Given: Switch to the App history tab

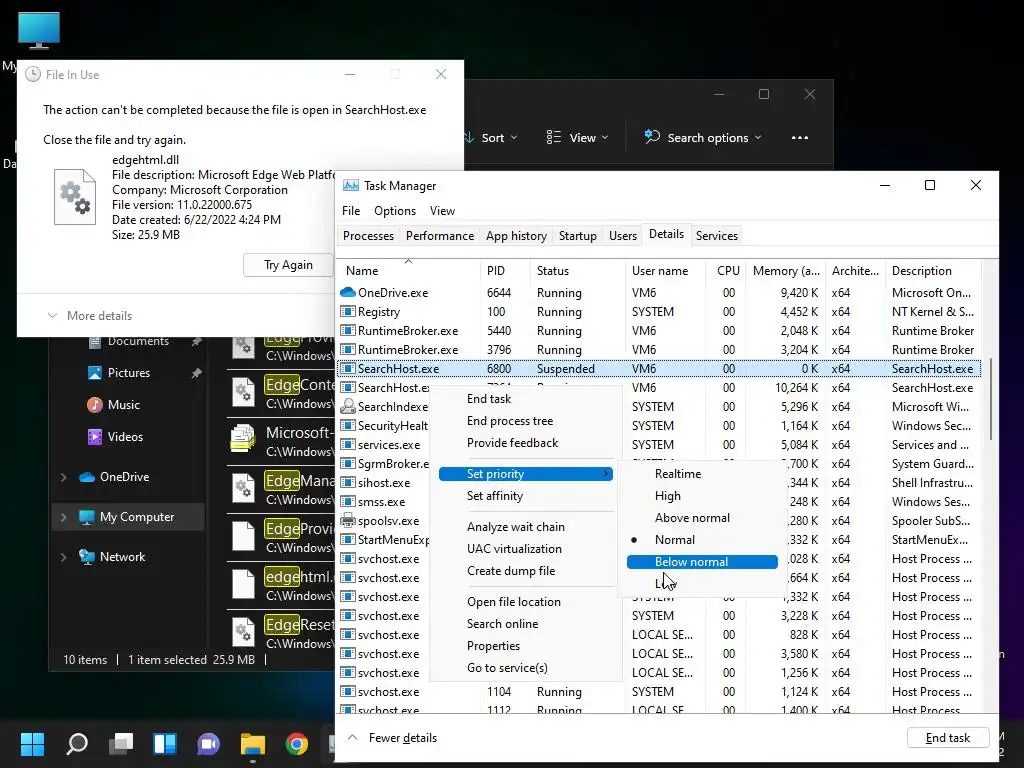Looking at the screenshot, I should pyautogui.click(x=516, y=236).
